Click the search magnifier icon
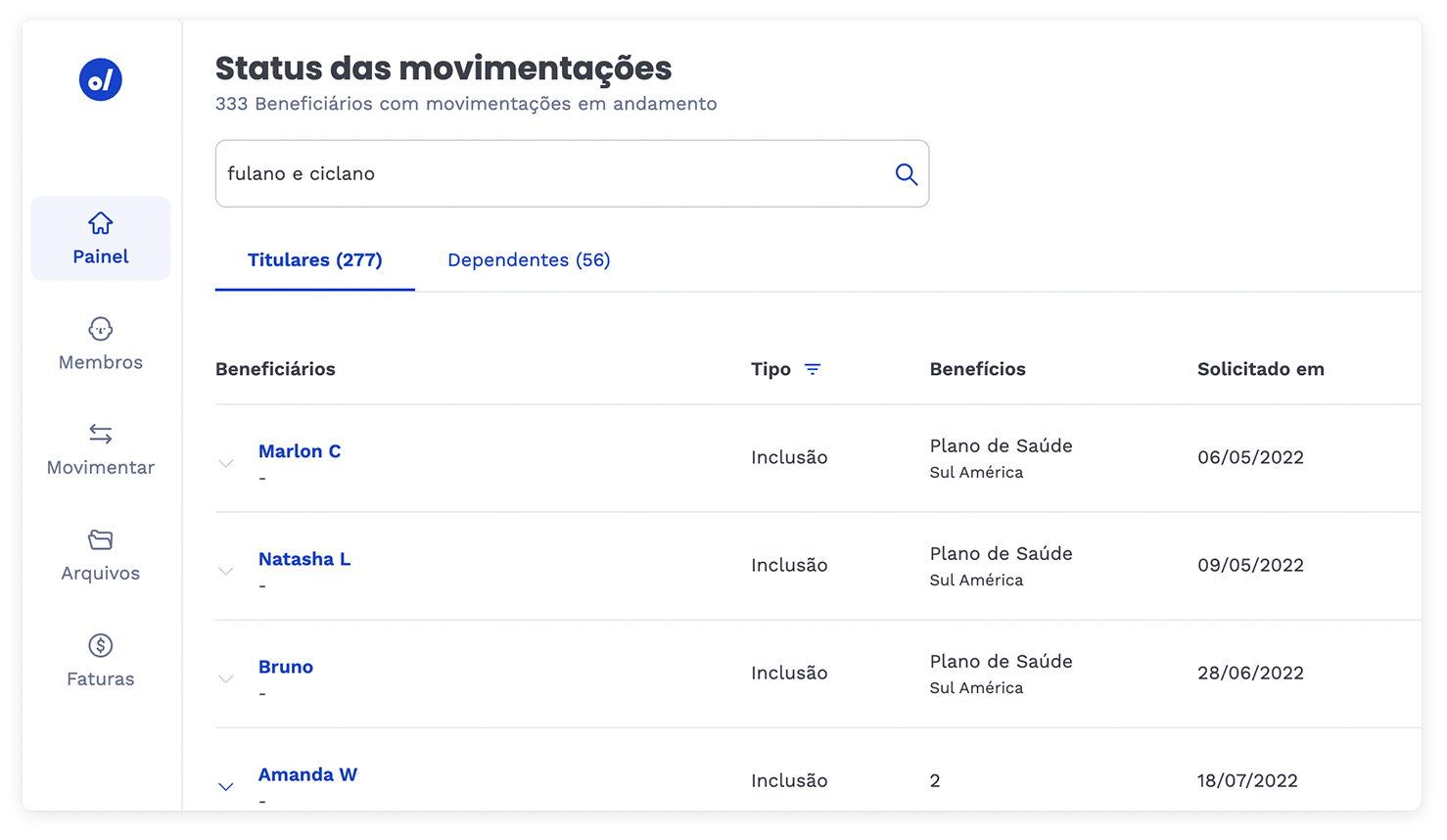 pyautogui.click(x=907, y=174)
